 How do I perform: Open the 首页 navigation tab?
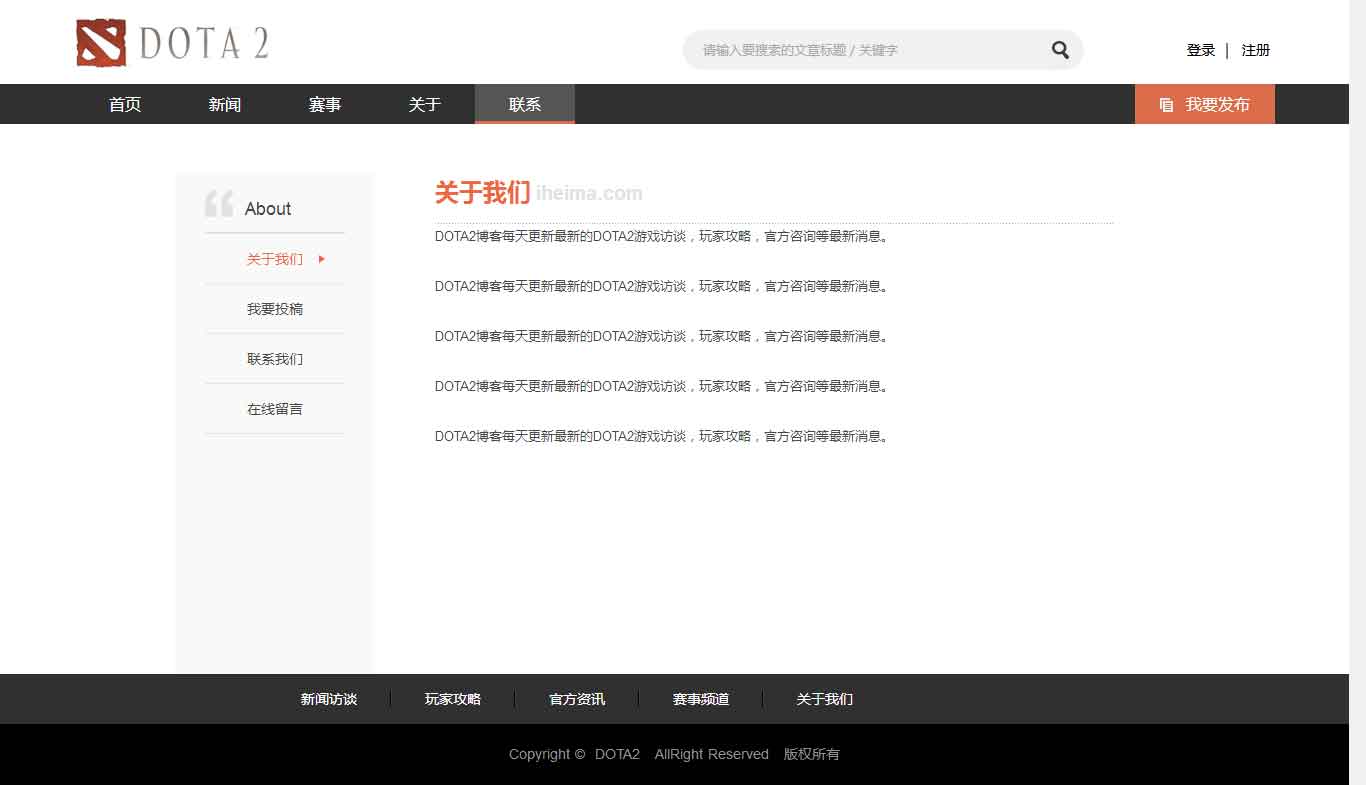pos(125,105)
